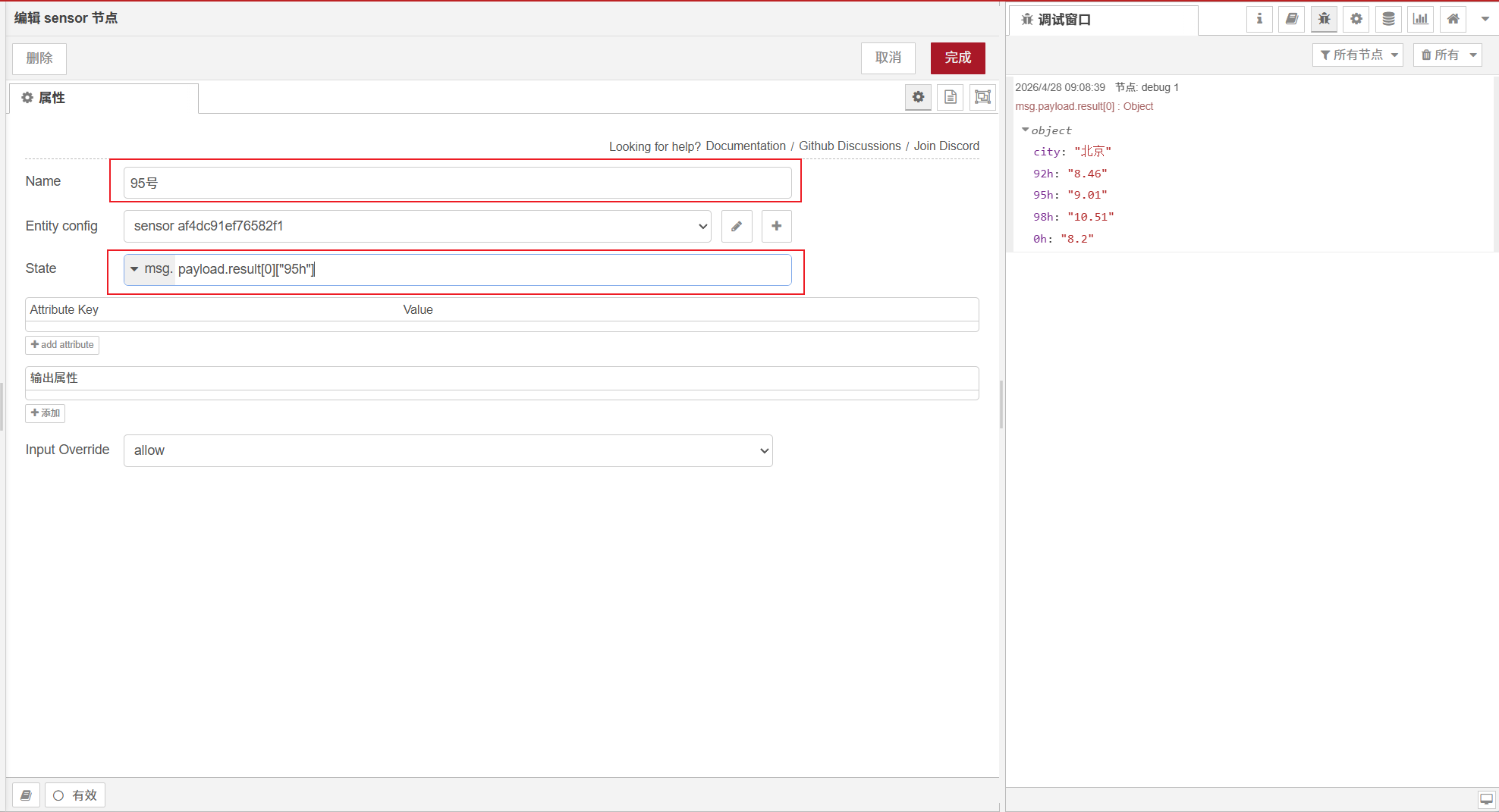This screenshot has height=812, width=1499.
Task: Open the State msg type selector
Action: (150, 269)
